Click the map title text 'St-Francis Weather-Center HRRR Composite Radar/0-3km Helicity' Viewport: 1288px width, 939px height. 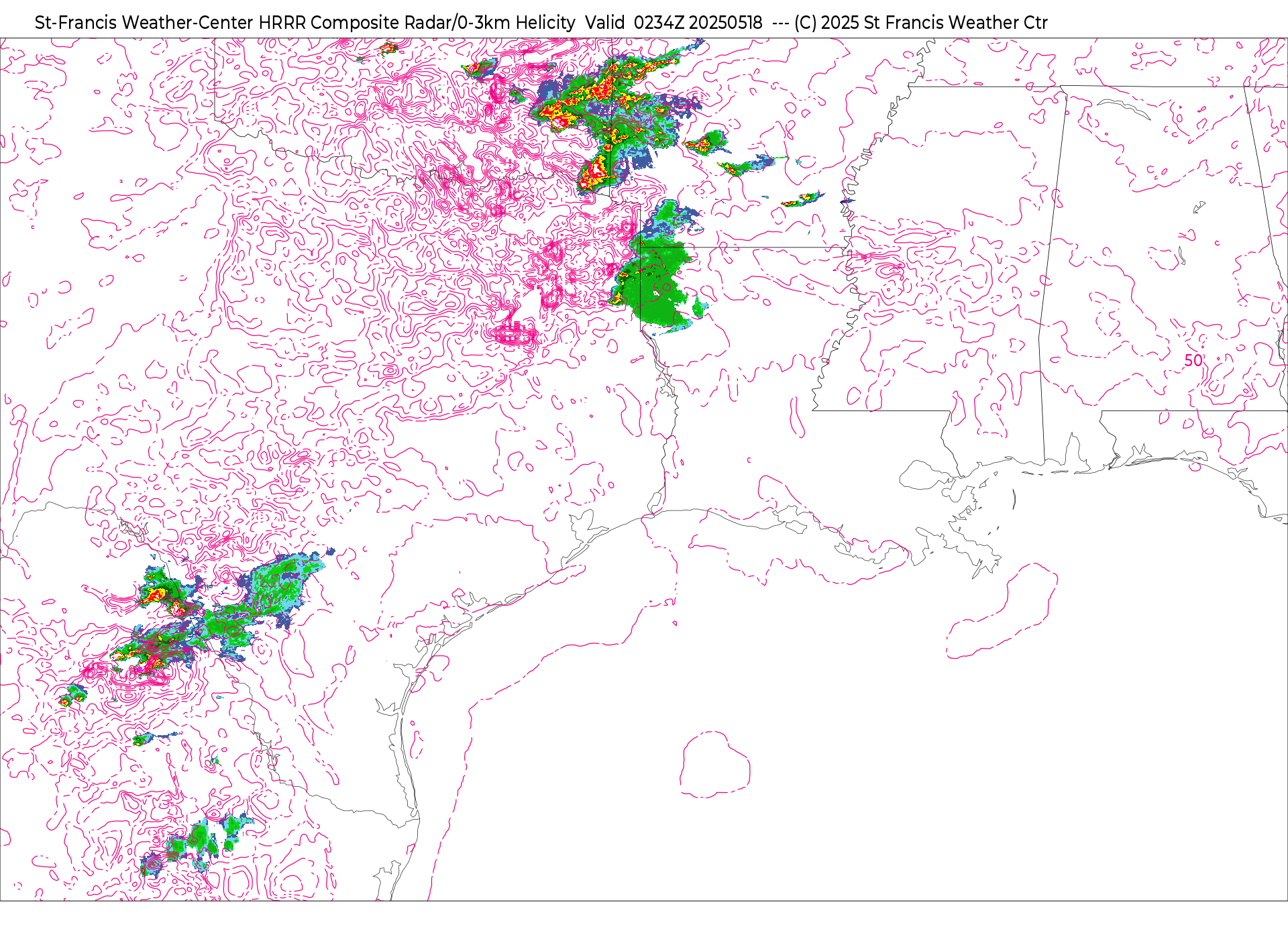305,23
